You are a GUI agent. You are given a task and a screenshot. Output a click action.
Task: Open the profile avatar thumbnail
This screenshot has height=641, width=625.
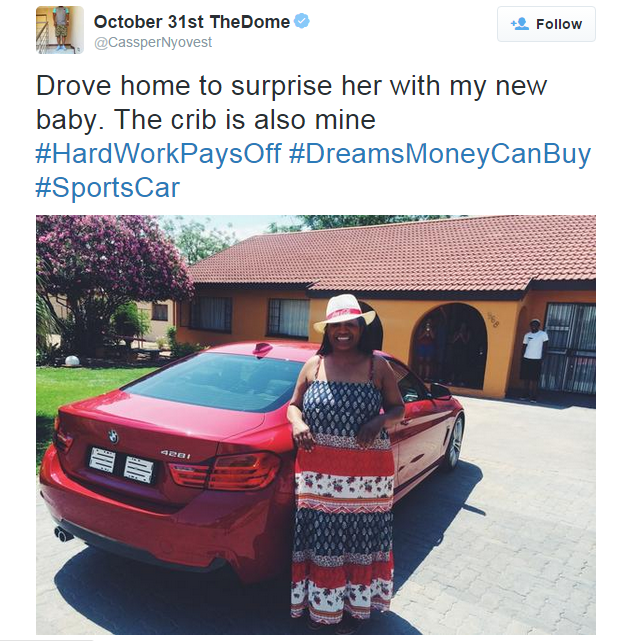[58, 30]
